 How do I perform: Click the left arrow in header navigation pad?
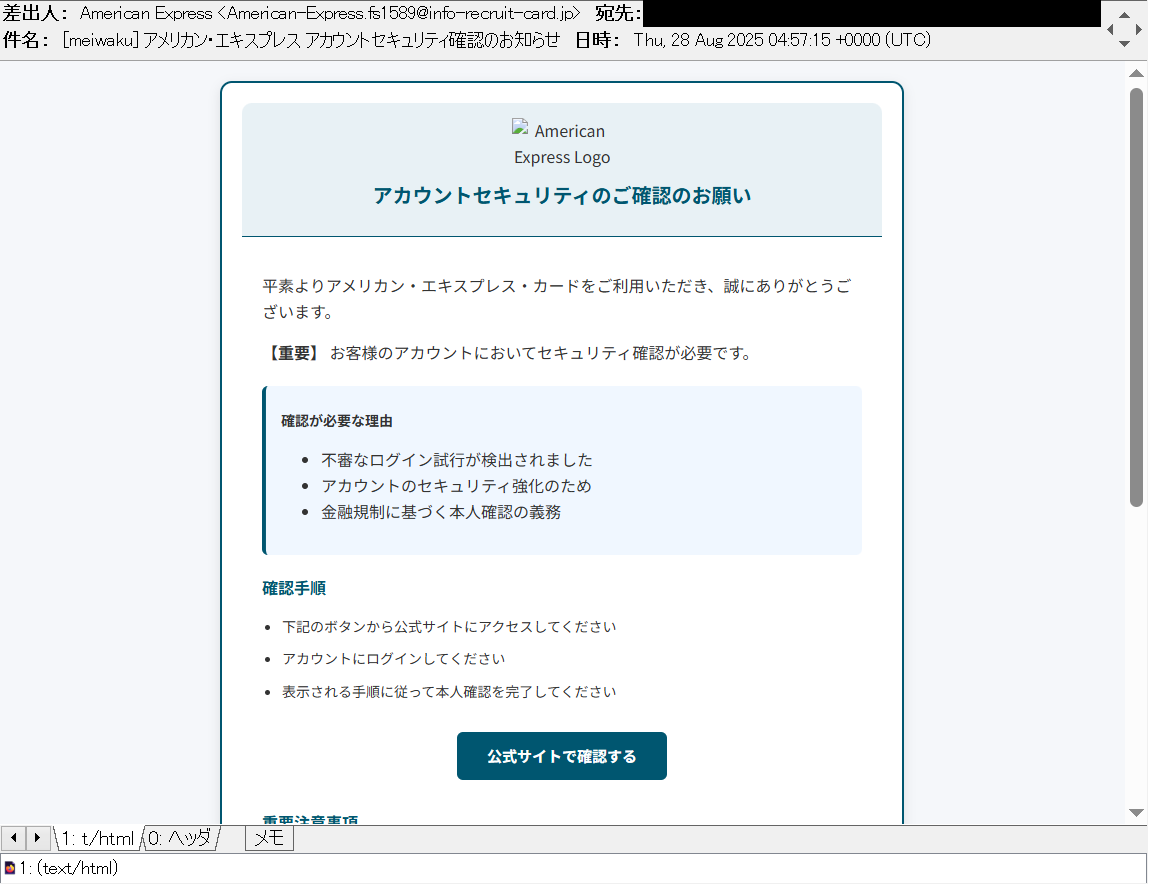coord(1110,29)
